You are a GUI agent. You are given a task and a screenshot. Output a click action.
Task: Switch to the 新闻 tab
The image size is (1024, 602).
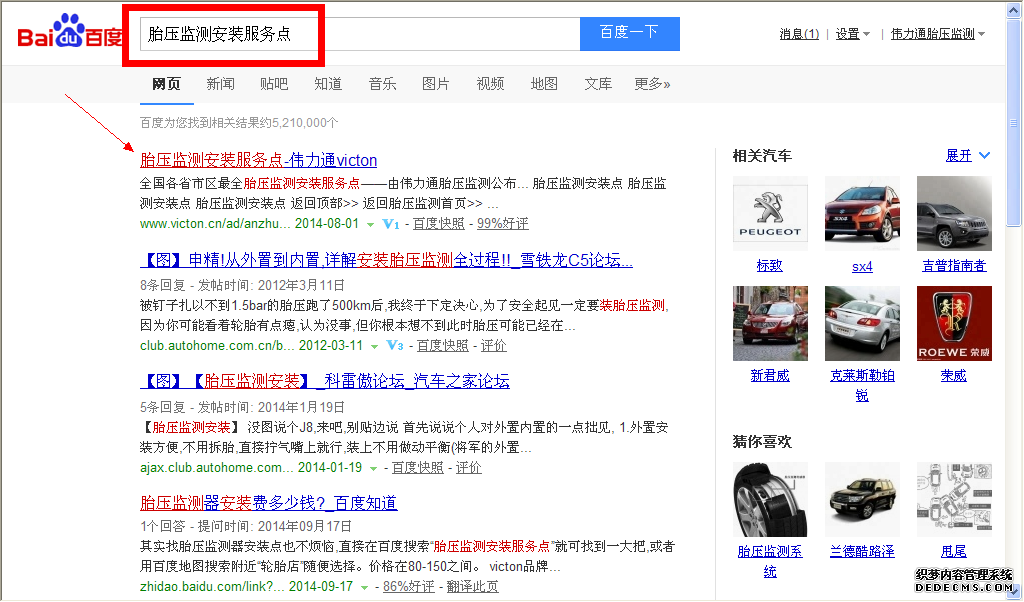(x=220, y=84)
